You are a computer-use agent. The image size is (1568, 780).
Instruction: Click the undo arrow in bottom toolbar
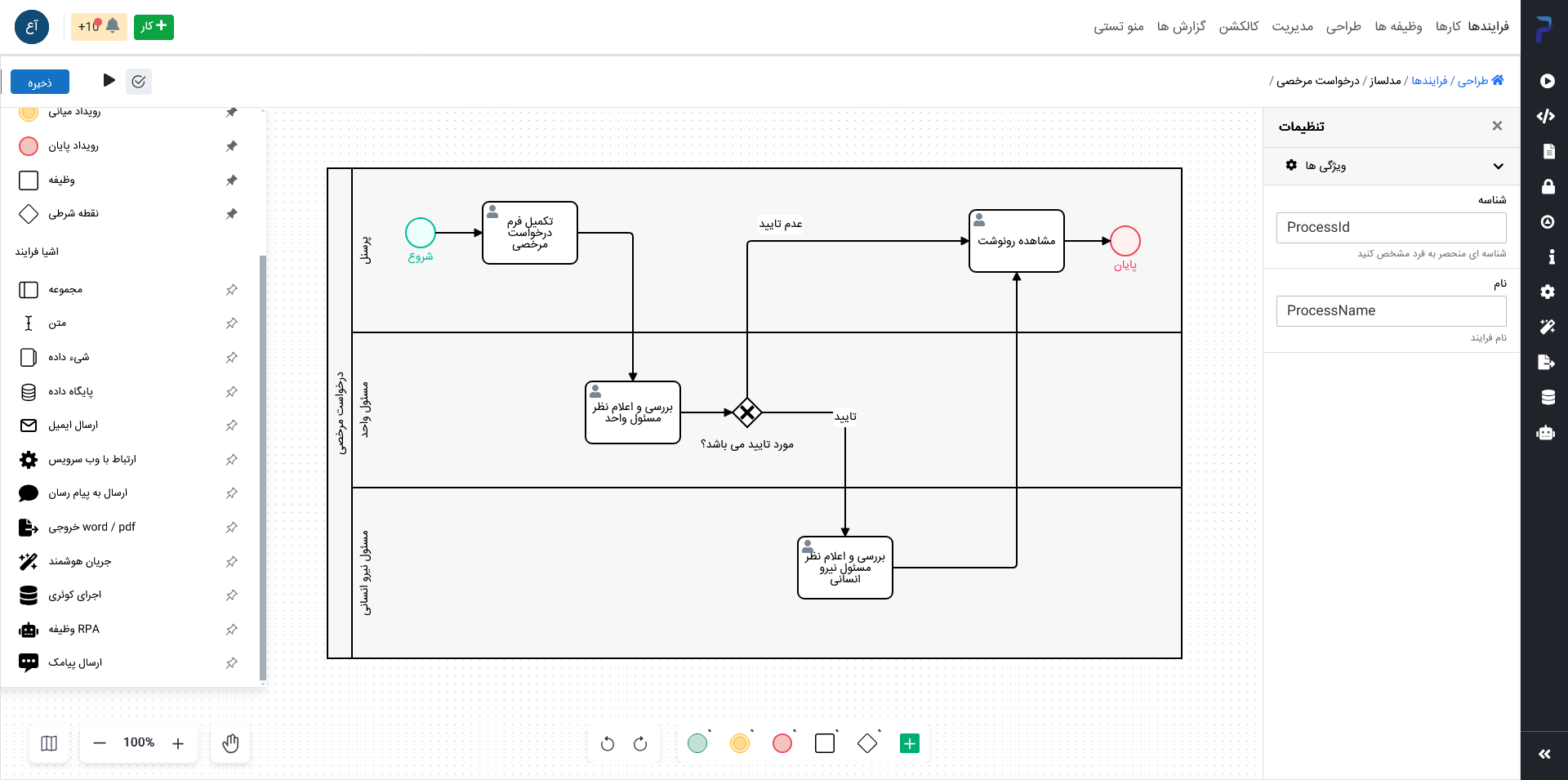tap(607, 743)
